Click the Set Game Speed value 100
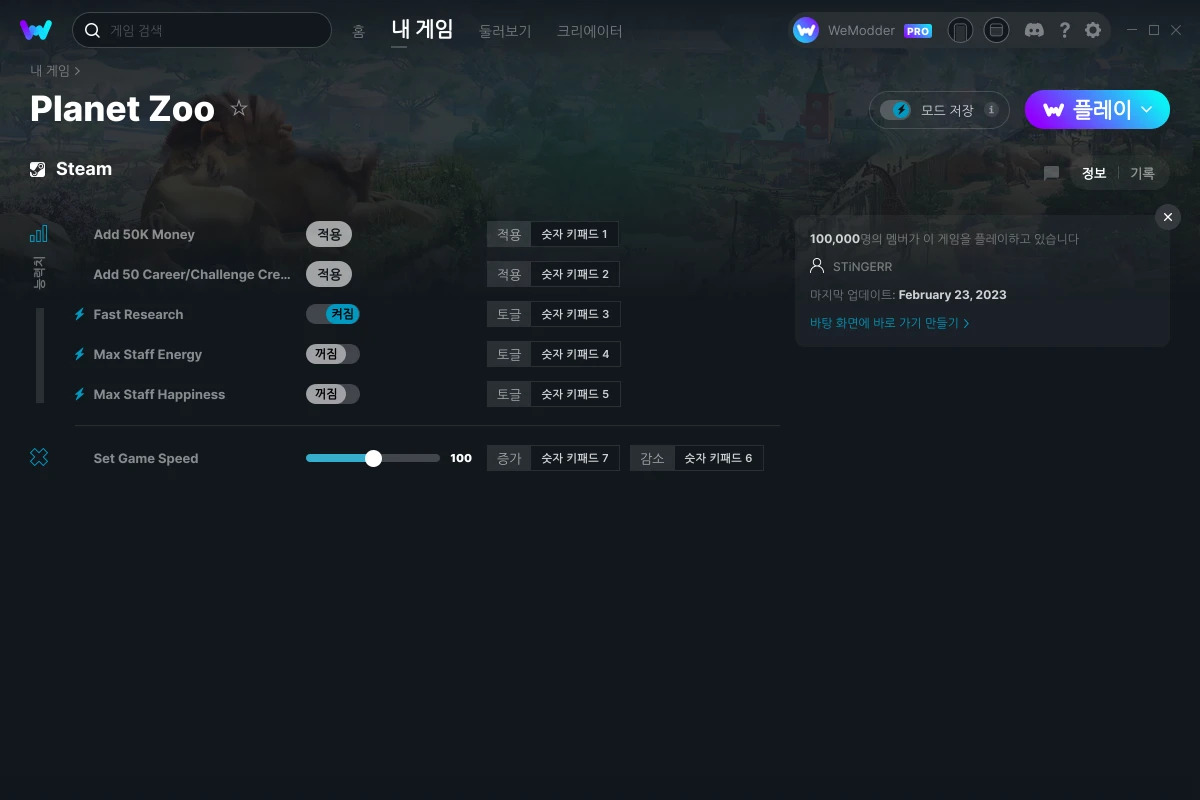 pyautogui.click(x=461, y=458)
